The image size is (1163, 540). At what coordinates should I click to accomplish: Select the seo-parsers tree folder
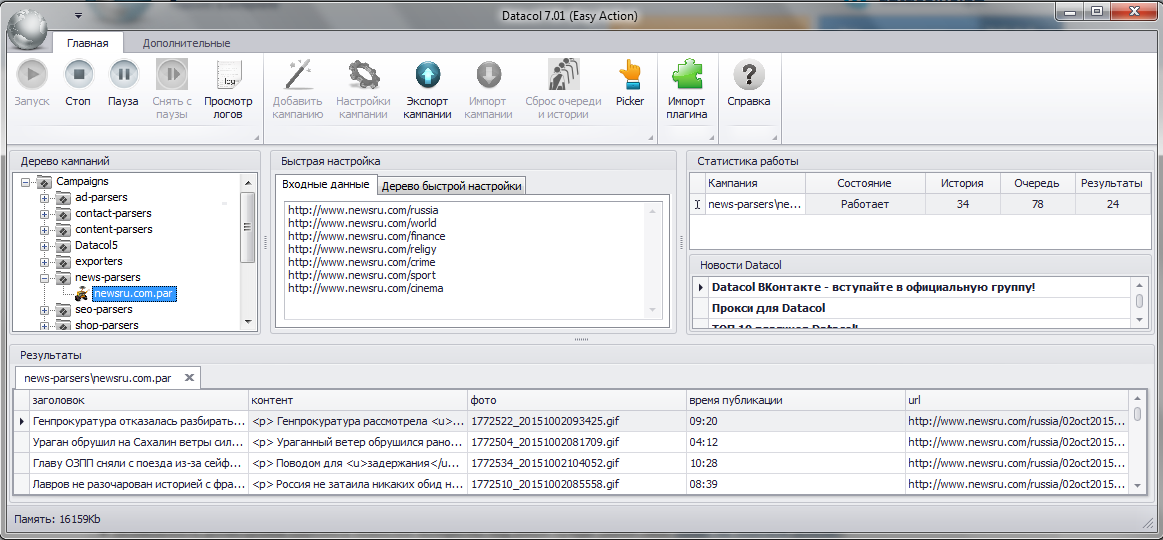click(x=104, y=309)
